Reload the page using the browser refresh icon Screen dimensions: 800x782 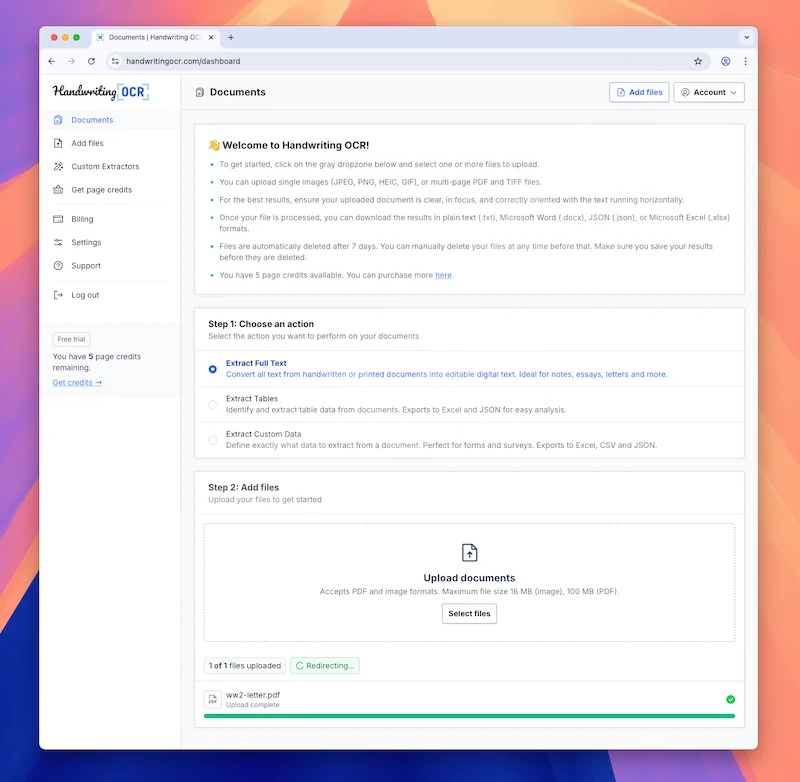pos(91,61)
